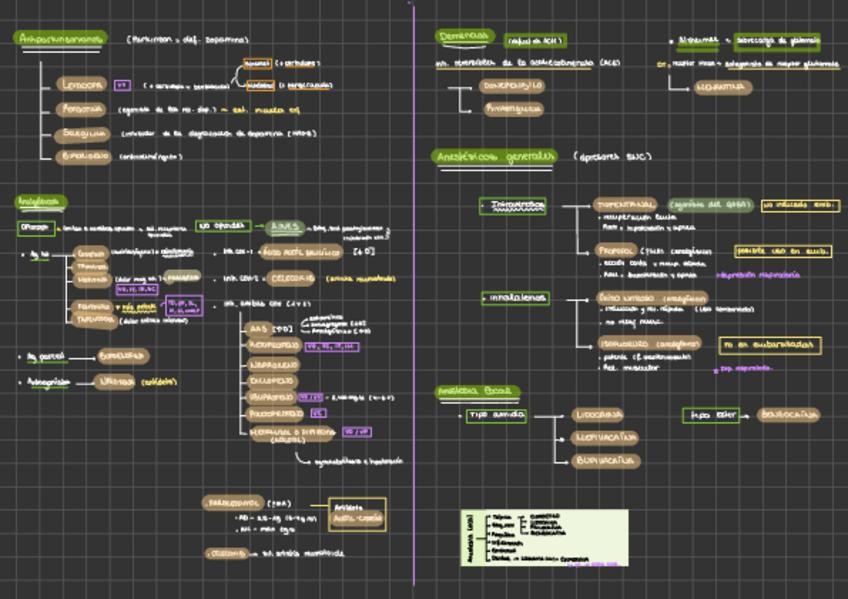Viewport: 848px width, 599px height.
Task: Click the Biperideno tan label
Action: coord(85,156)
